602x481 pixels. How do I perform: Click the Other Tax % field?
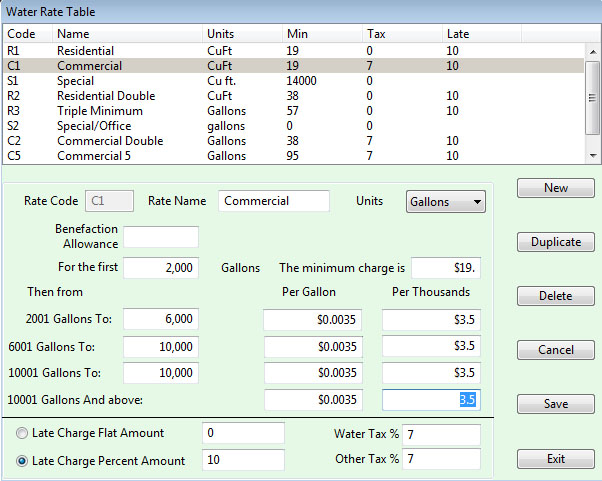(442, 459)
